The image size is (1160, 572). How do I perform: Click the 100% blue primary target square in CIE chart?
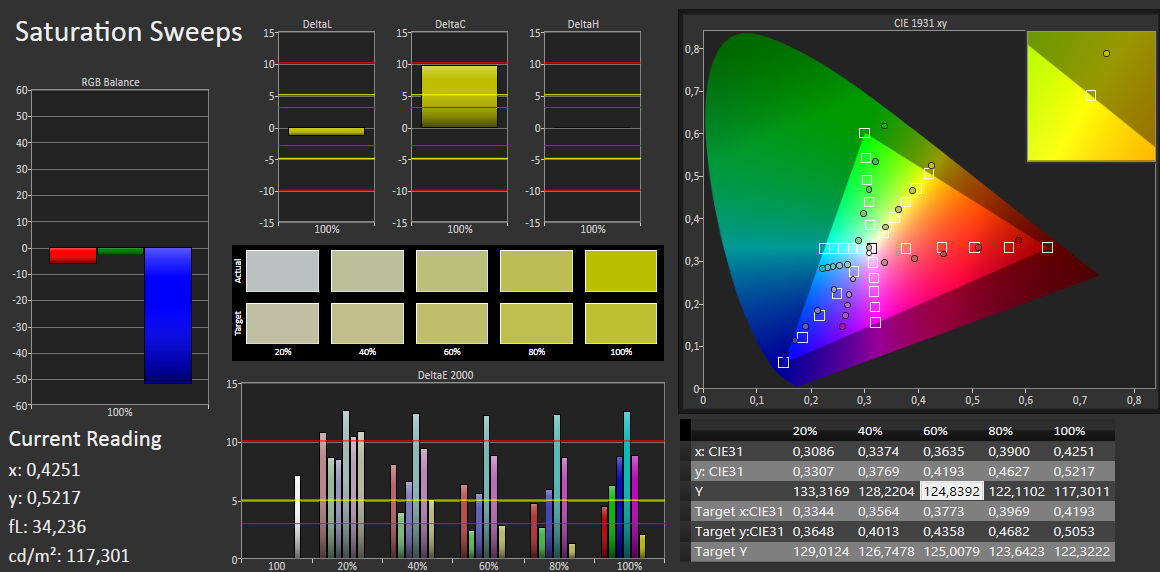point(783,363)
